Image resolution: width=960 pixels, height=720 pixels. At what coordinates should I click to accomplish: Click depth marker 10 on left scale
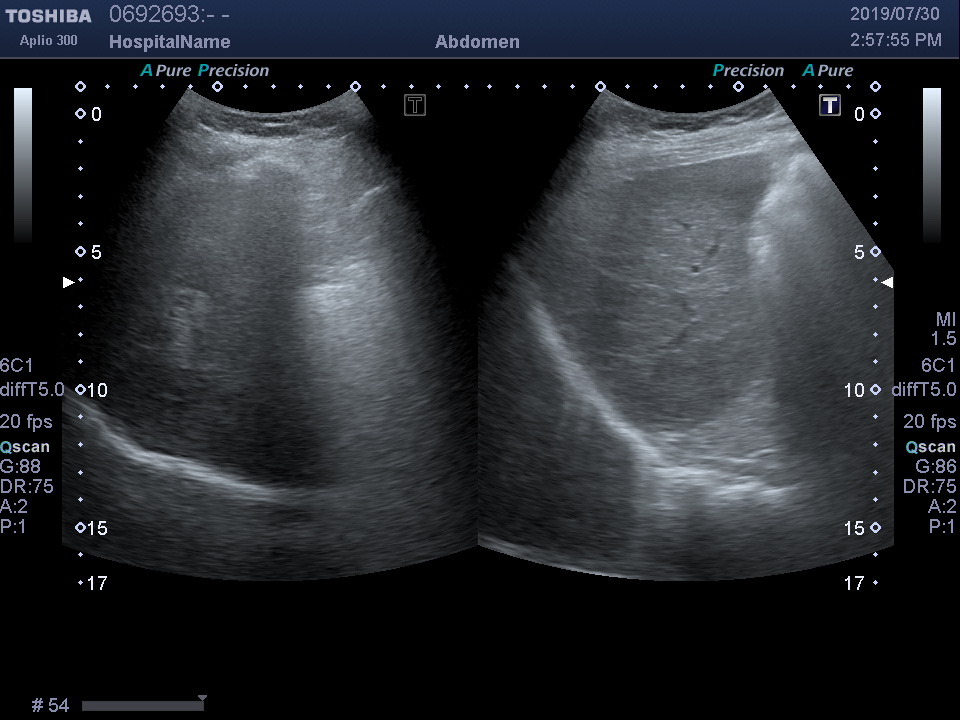pos(97,390)
